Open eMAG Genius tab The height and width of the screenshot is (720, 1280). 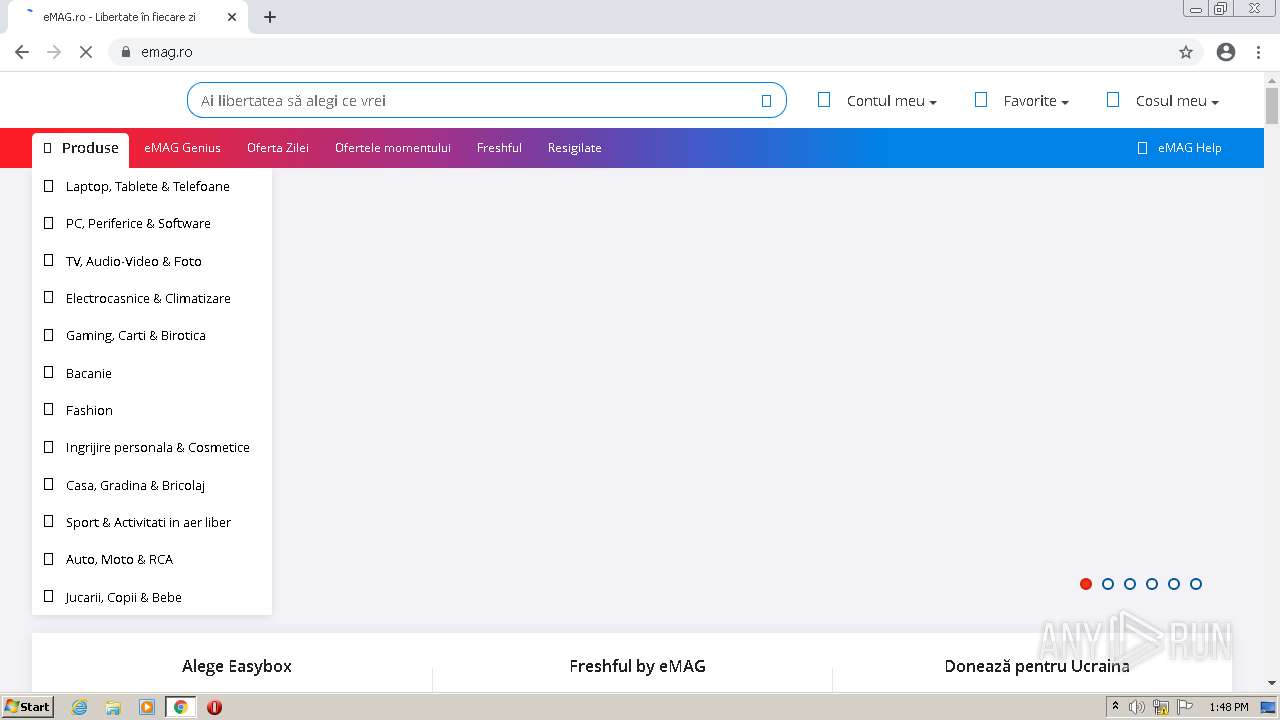pos(182,148)
